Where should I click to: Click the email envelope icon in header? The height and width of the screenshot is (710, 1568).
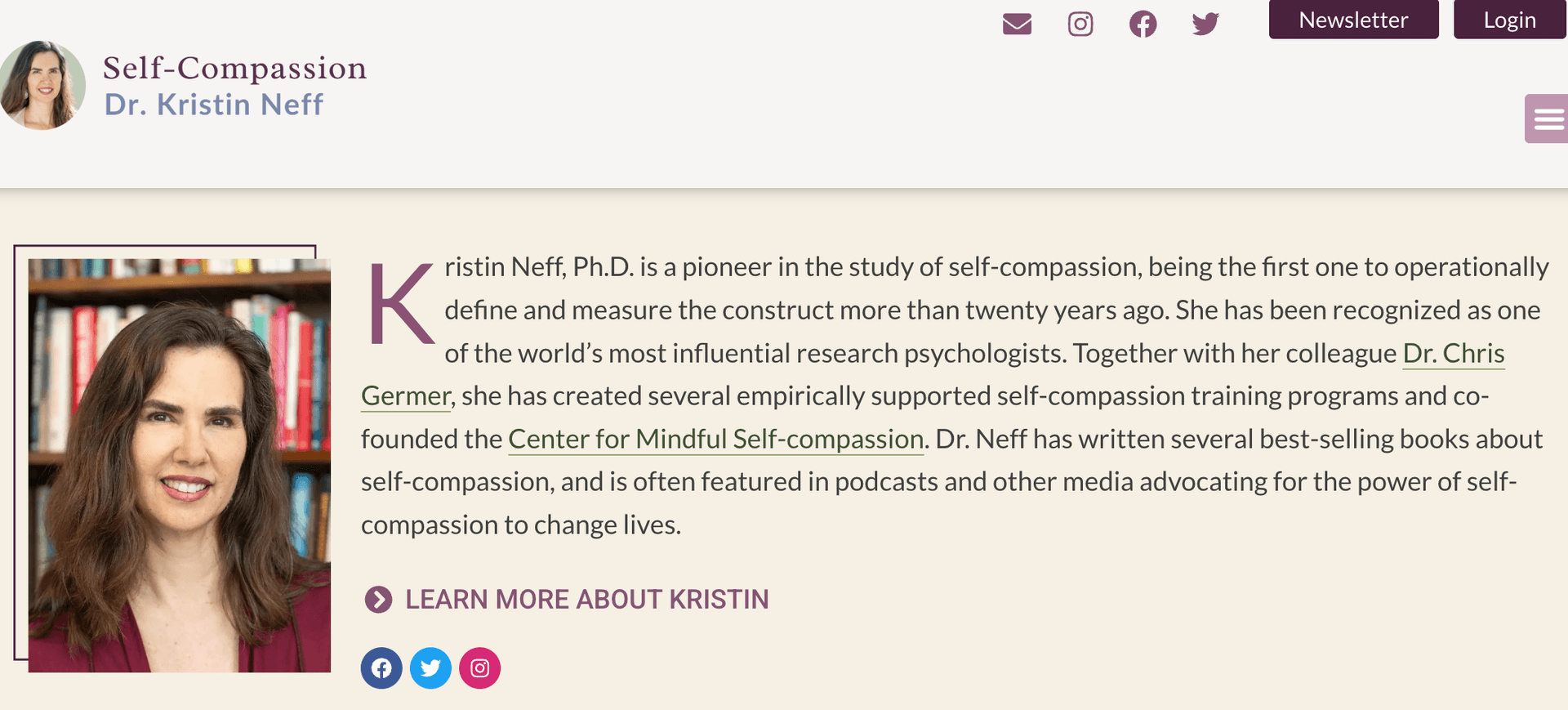1017,25
